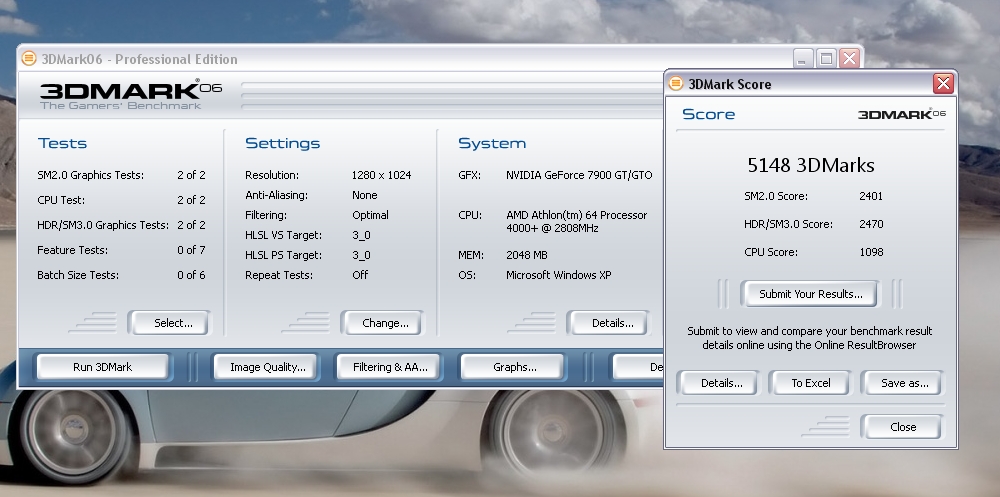Click Submit Your Results... button

point(809,294)
